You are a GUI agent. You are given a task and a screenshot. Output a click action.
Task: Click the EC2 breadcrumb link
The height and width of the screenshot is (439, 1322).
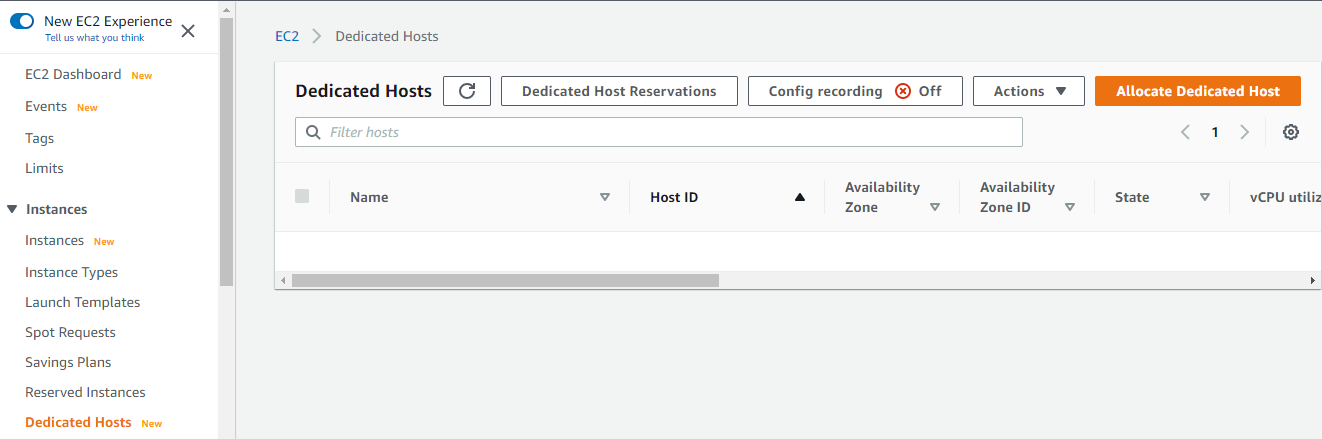[x=287, y=36]
